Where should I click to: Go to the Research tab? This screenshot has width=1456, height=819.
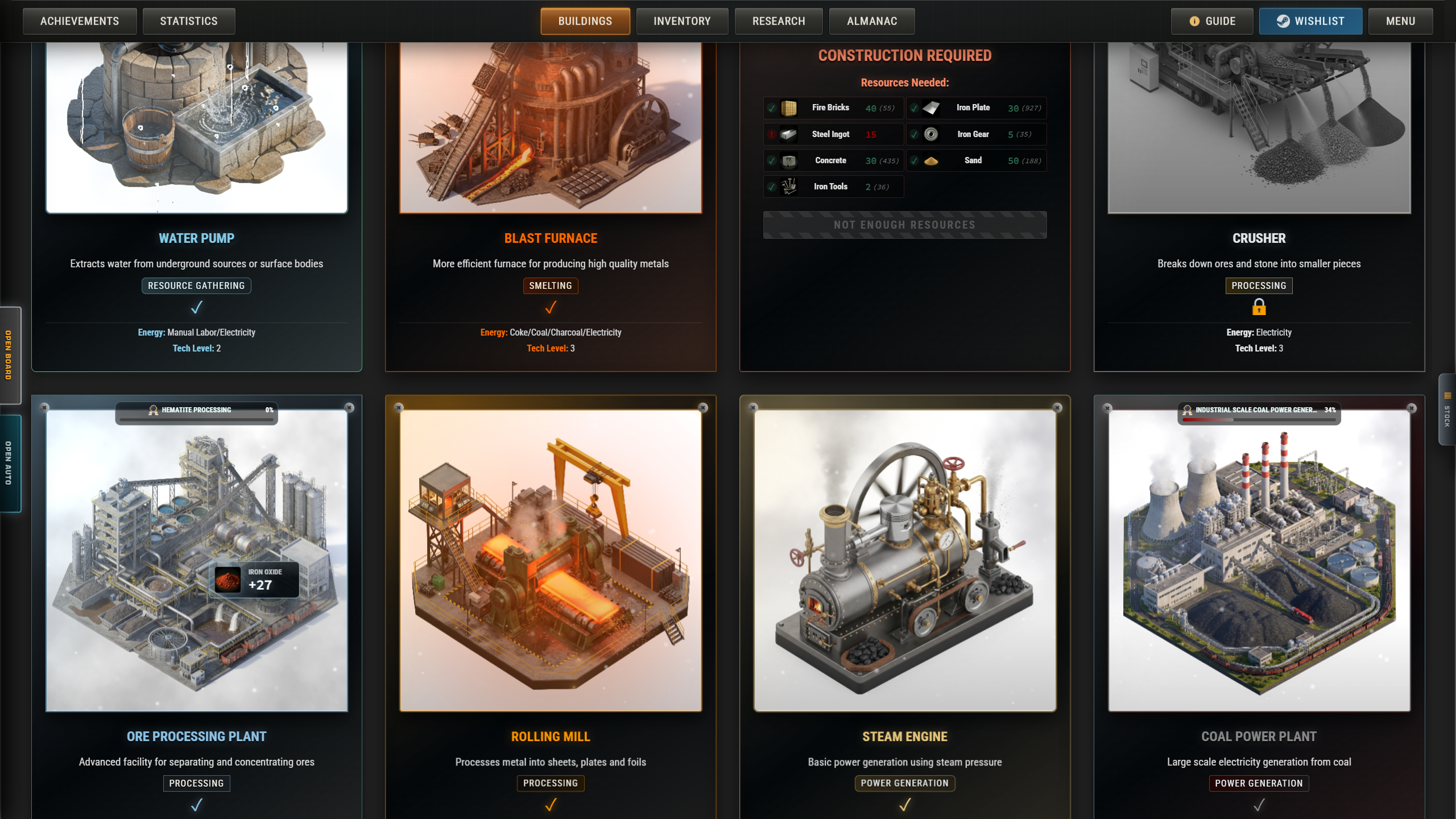point(779,21)
